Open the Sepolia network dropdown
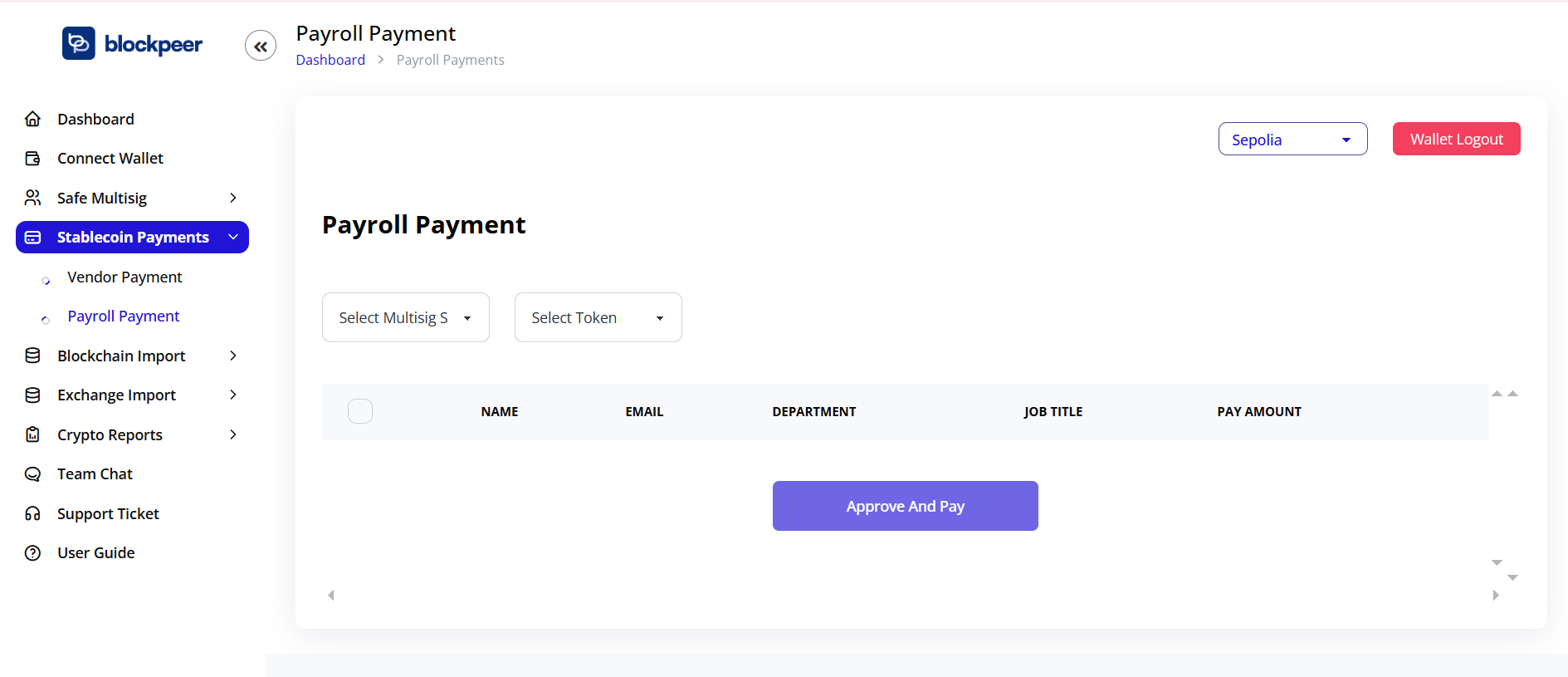The image size is (1568, 677). point(1292,139)
